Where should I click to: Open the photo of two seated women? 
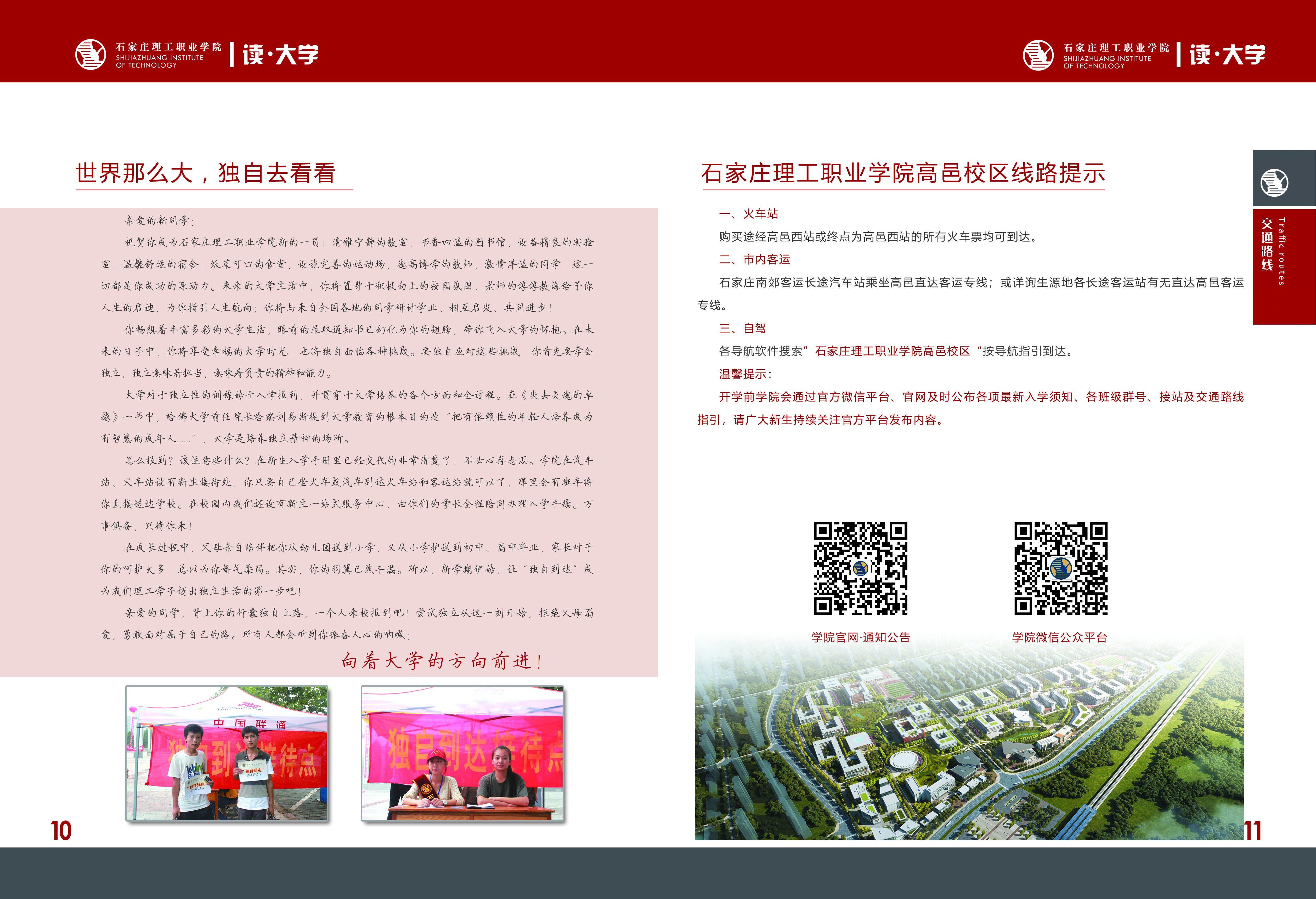(463, 753)
